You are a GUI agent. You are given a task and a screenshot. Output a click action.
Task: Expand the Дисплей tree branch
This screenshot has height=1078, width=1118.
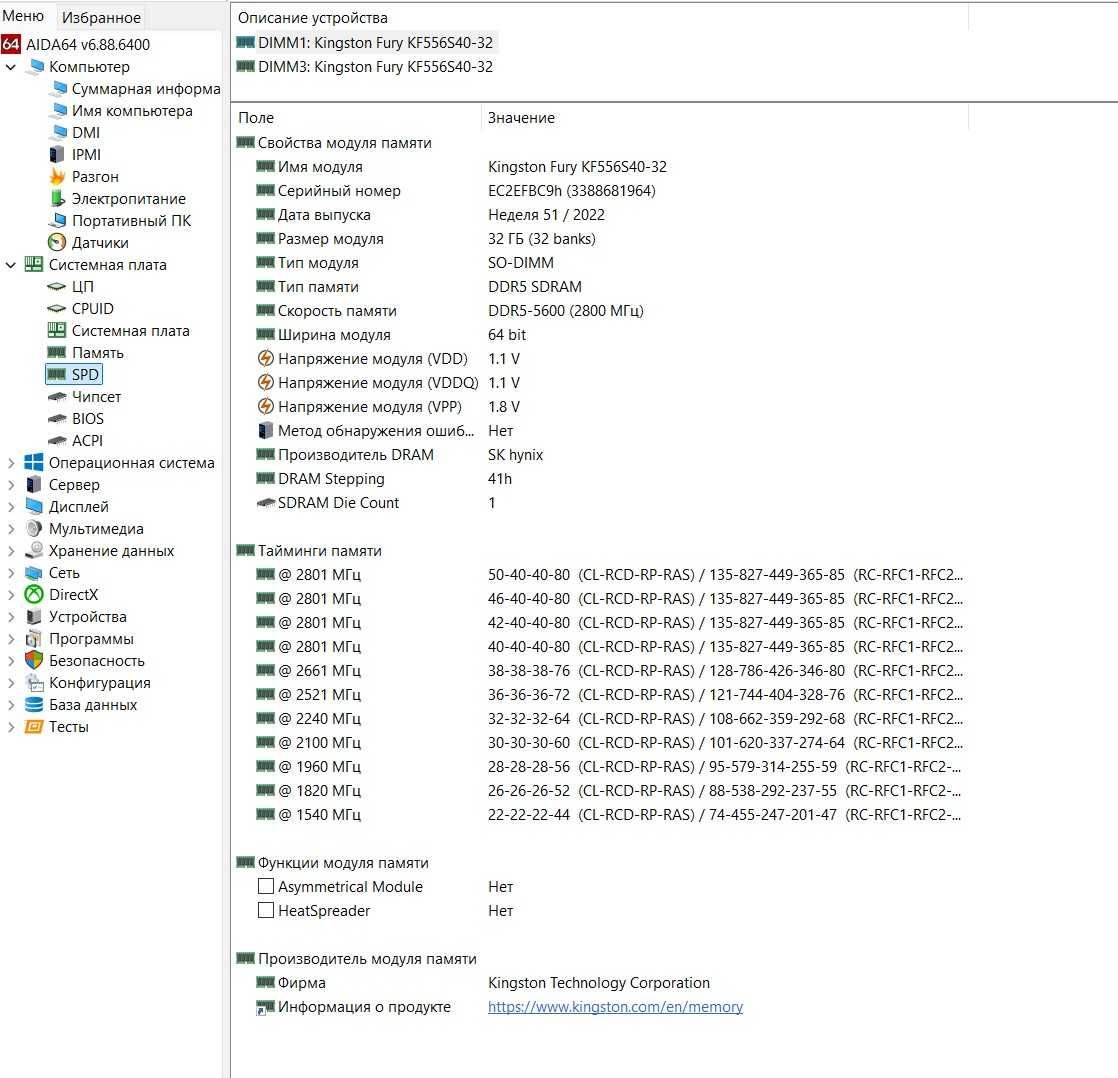click(11, 507)
